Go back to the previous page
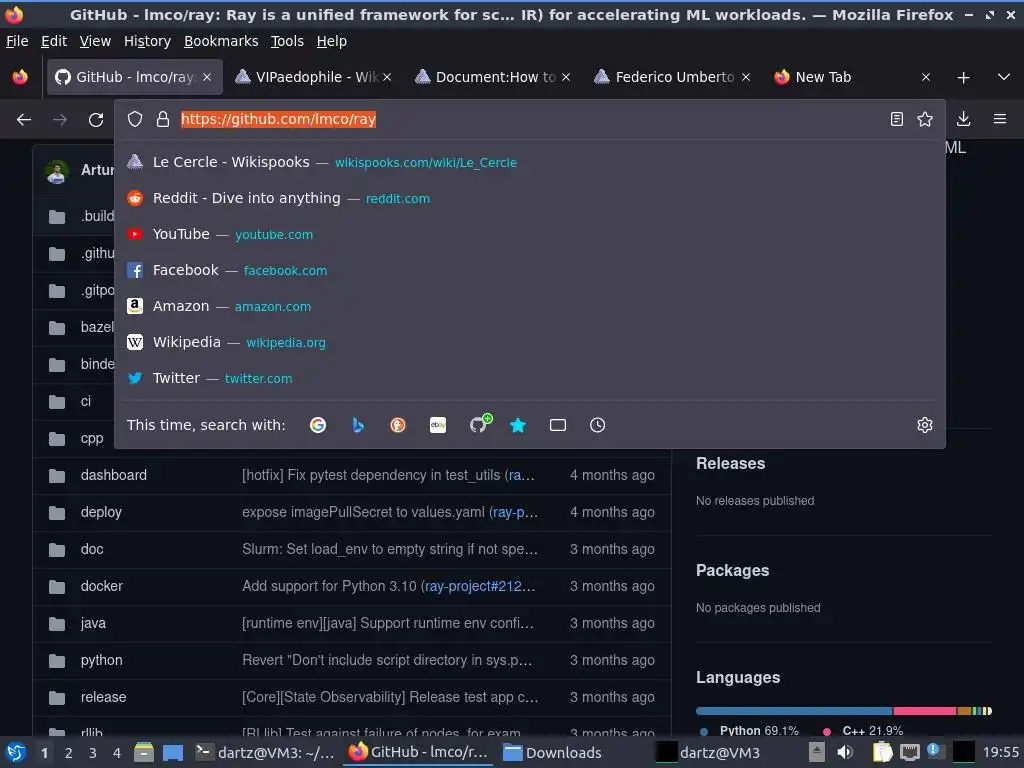Screen dimensions: 1024x768 tap(24, 120)
